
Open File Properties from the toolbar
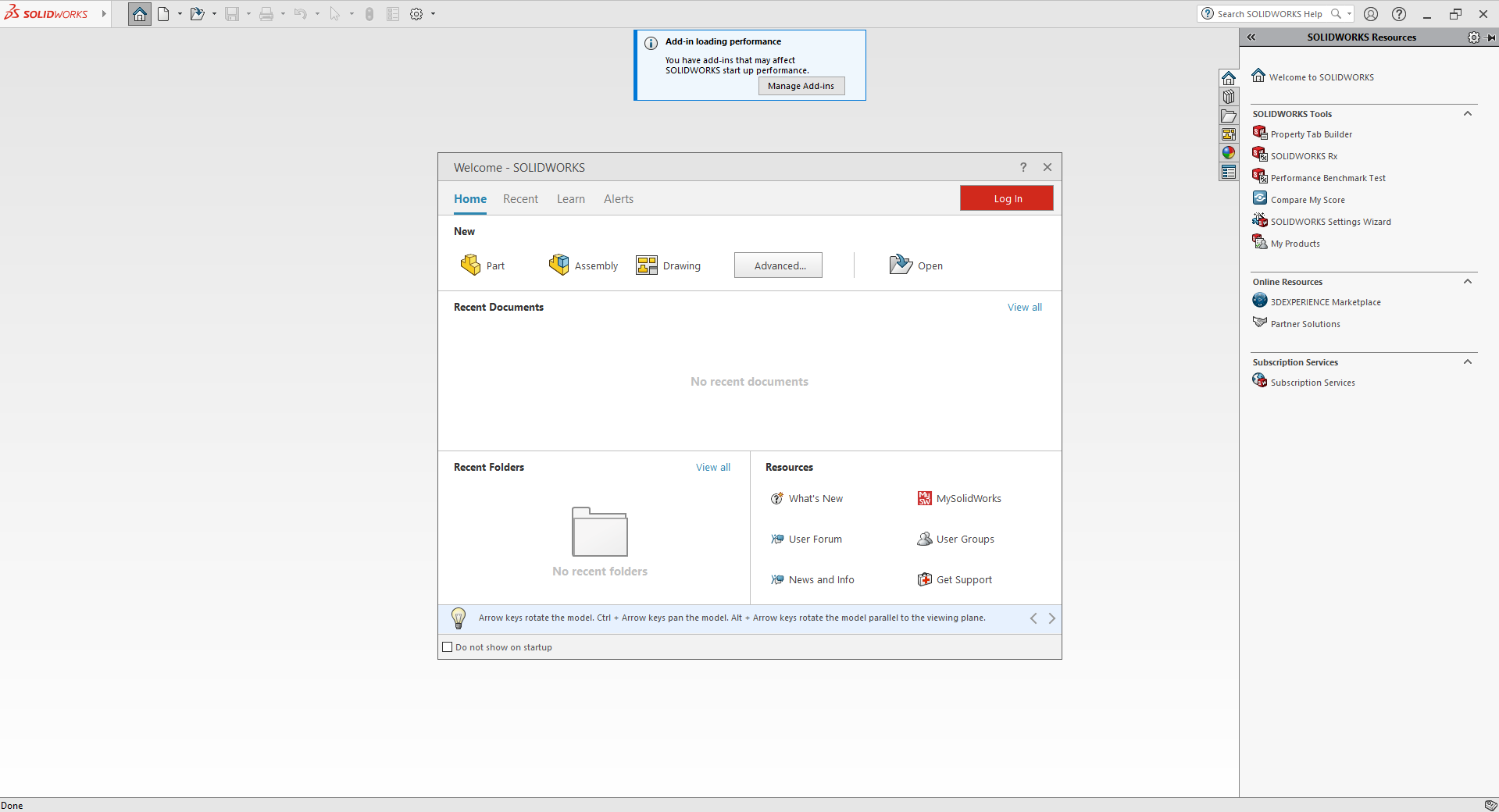(393, 14)
